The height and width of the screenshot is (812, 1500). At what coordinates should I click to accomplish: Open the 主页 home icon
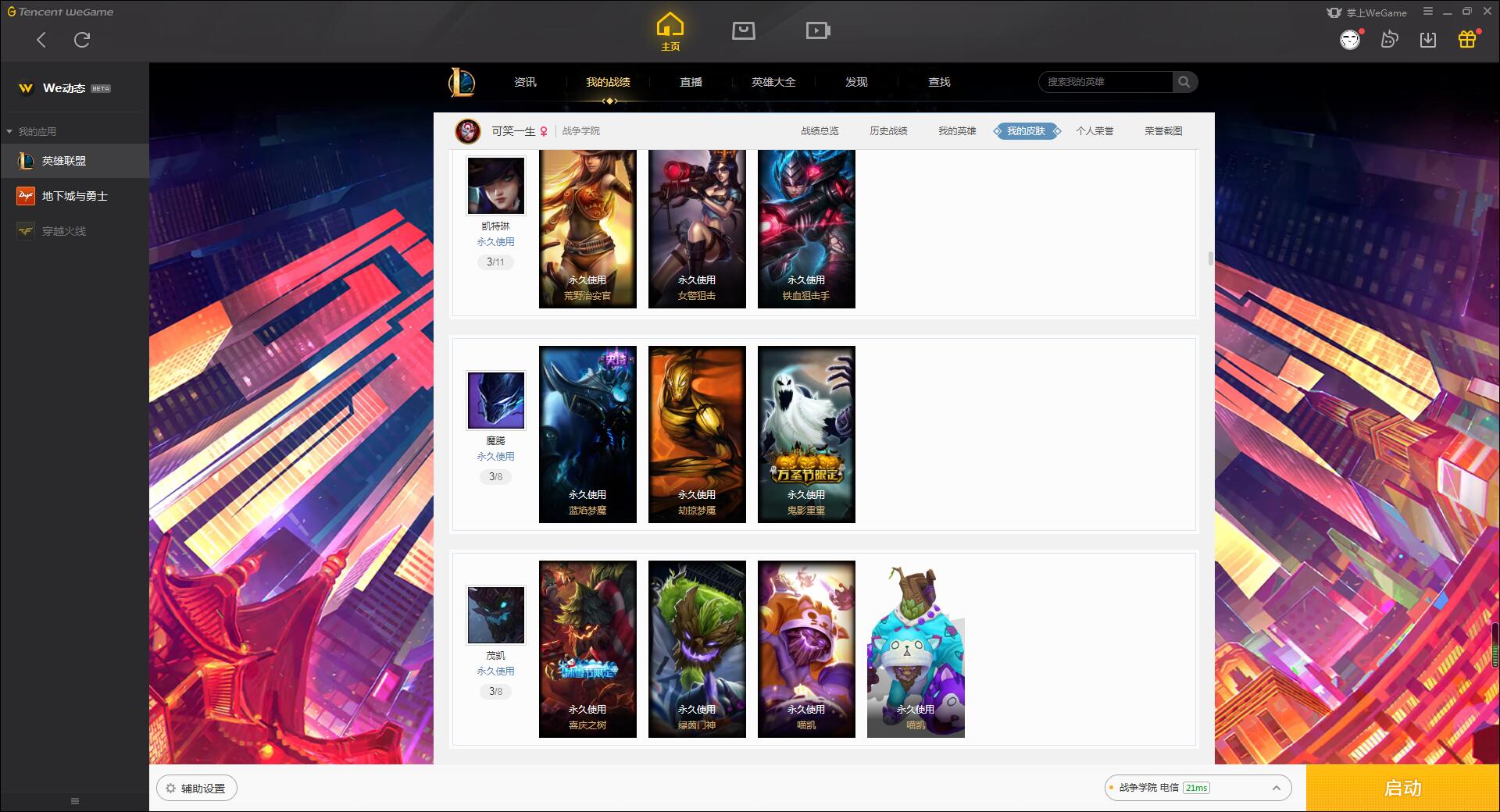[x=670, y=32]
